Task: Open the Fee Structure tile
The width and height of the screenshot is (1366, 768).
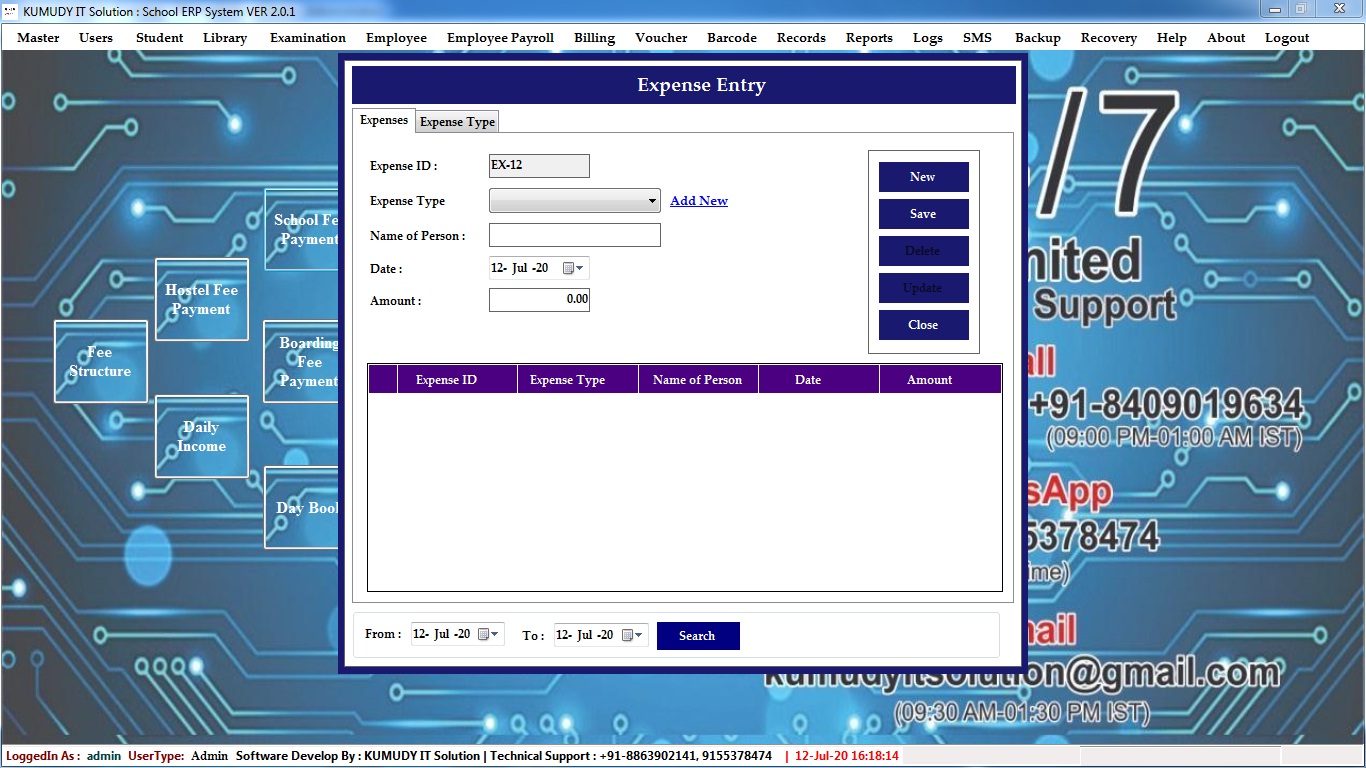Action: 100,361
